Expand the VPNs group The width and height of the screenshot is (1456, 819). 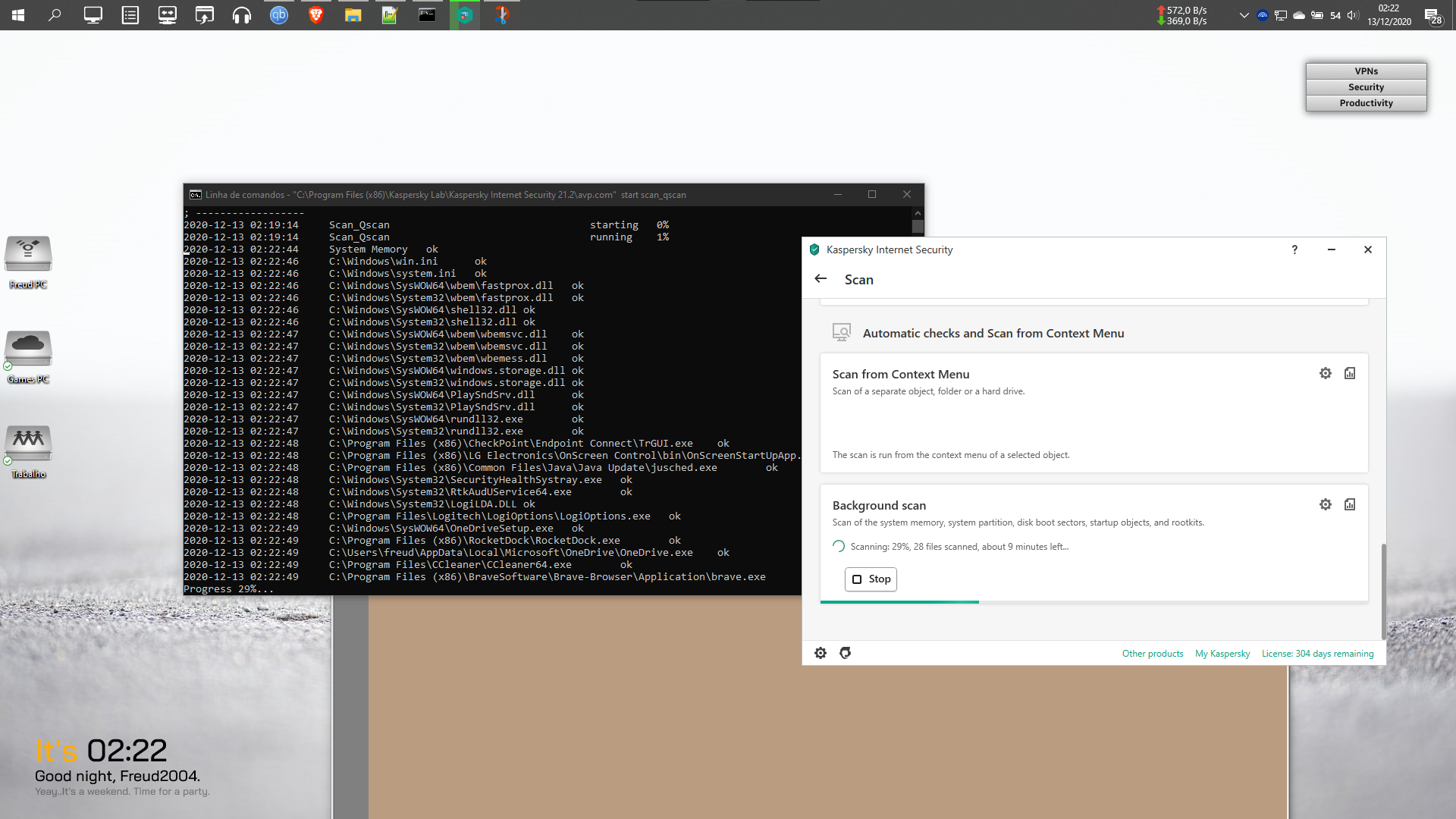coord(1366,71)
